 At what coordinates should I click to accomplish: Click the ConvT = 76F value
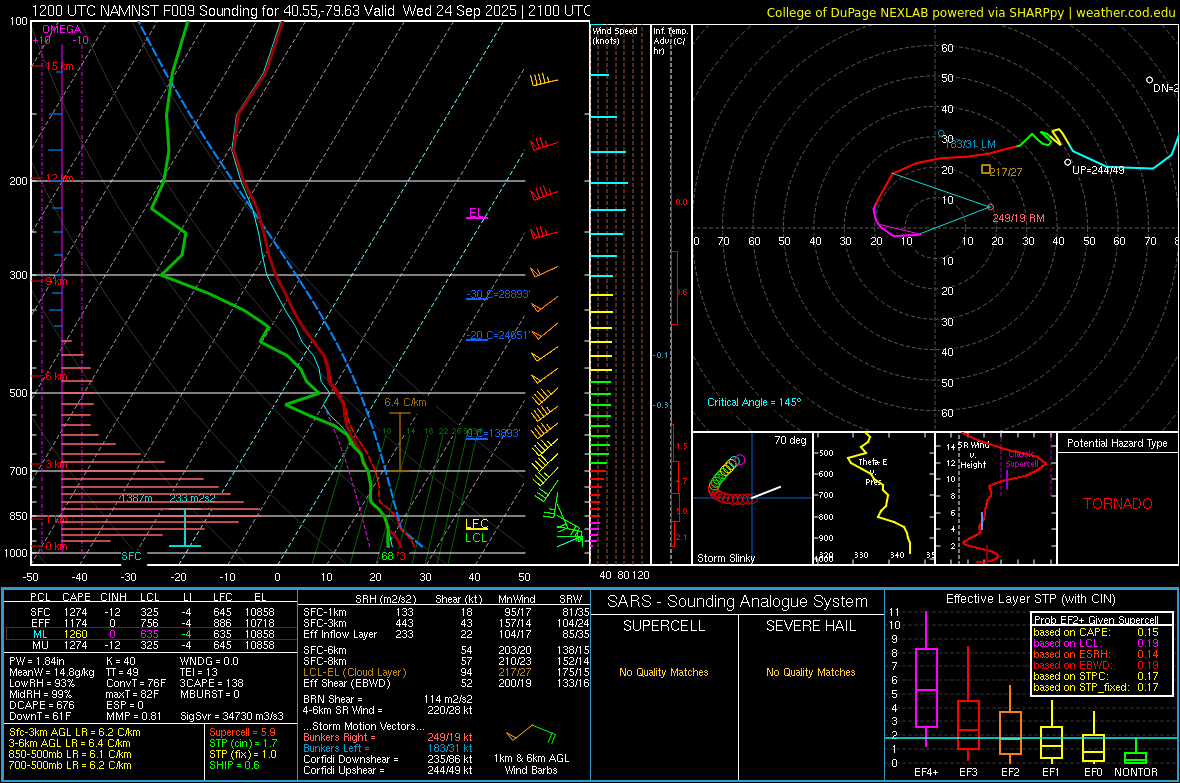click(136, 683)
